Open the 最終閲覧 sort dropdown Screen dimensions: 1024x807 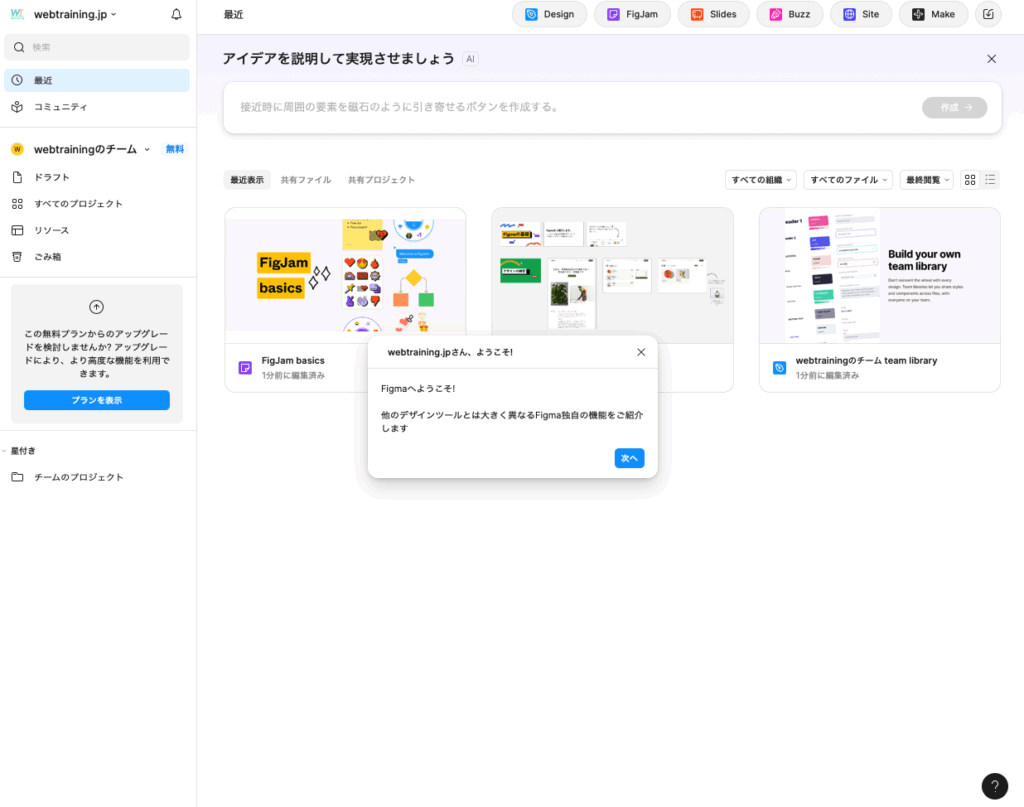(x=926, y=180)
